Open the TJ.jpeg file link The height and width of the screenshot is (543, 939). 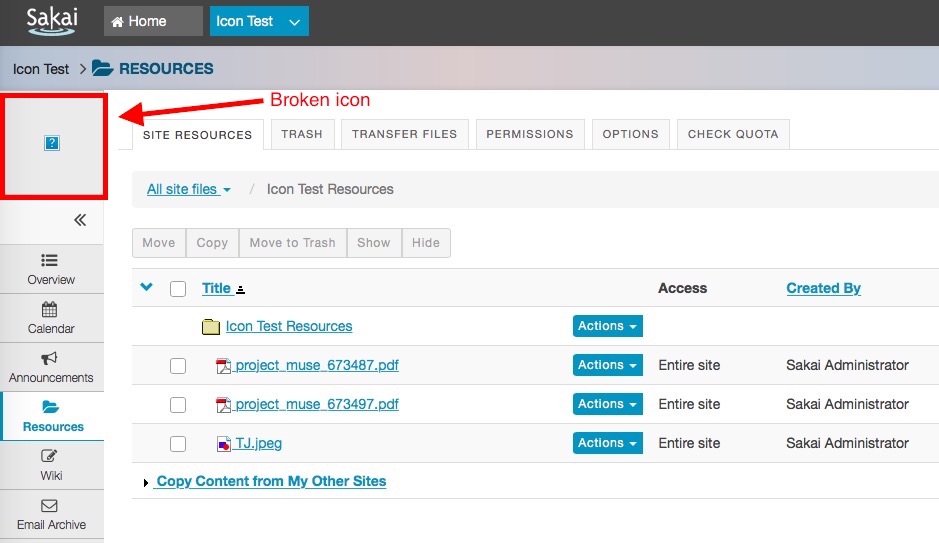pos(258,443)
